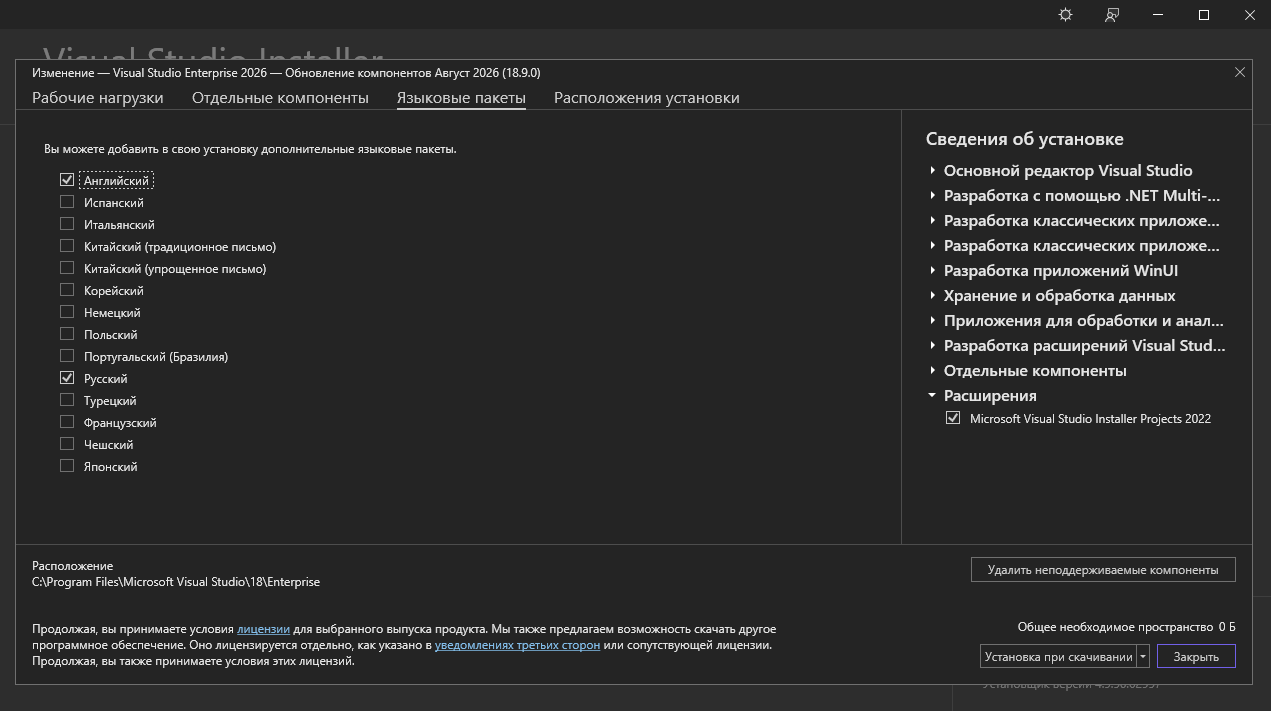Enable the Французский language pack
The image size is (1271, 711).
click(67, 422)
